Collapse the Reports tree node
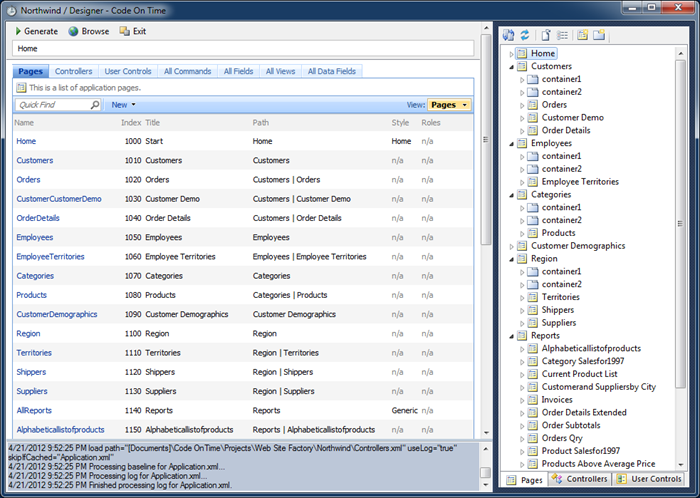The image size is (700, 498). [x=512, y=336]
